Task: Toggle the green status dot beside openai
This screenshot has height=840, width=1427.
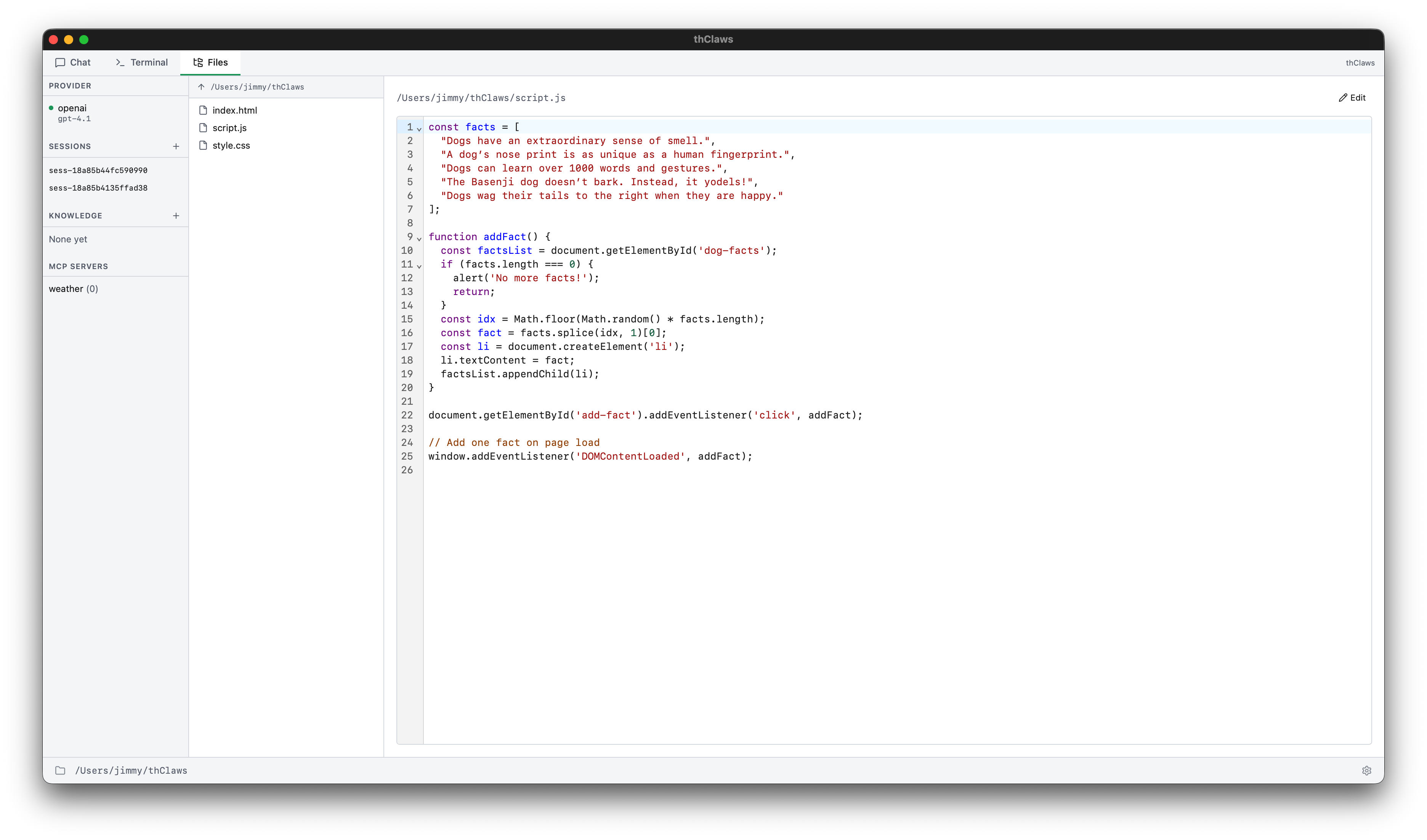Action: 51,107
